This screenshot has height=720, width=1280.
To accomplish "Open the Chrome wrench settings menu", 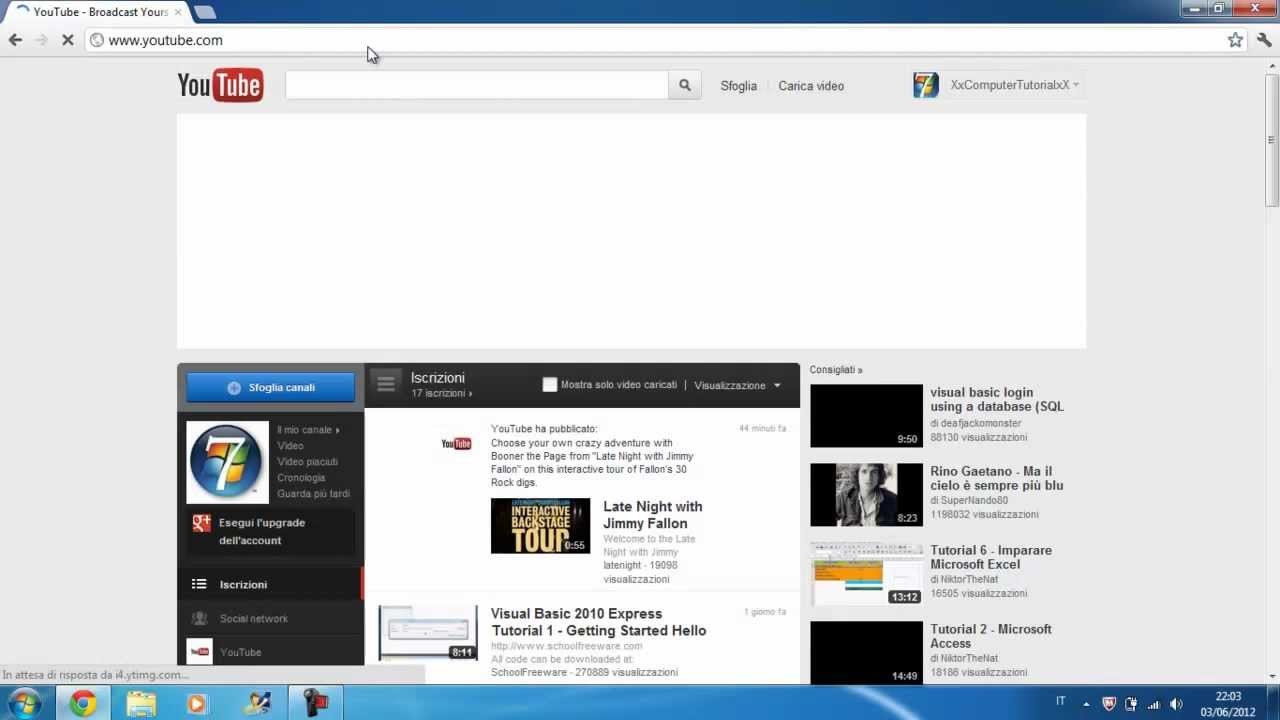I will point(1264,40).
